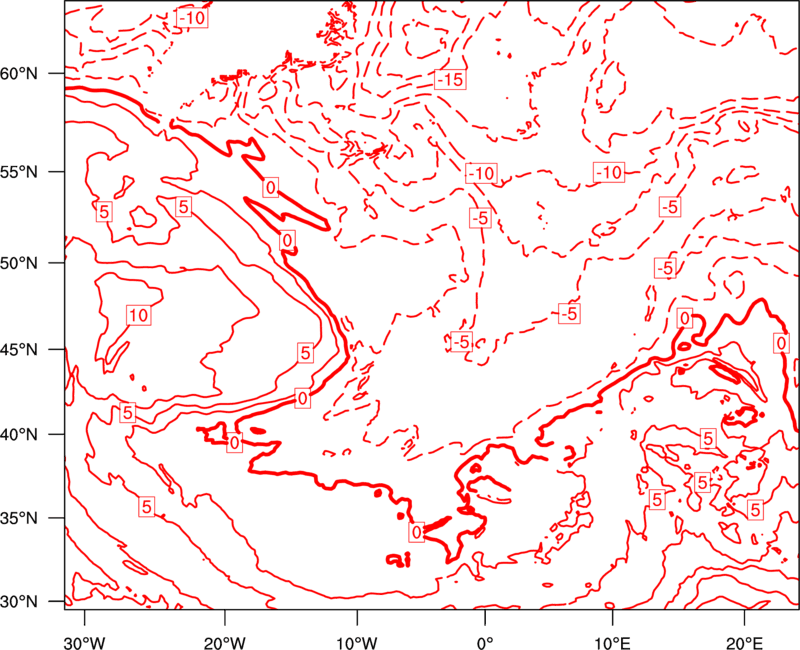Click the 55°N latitude axis label
This screenshot has height=650, width=800.
(x=19, y=172)
